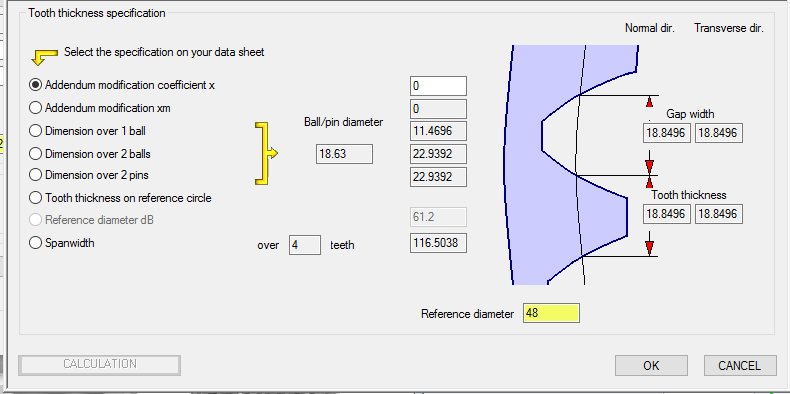Viewport: 790px width, 394px height.
Task: Click the dimension over 2 balls value field
Action: (438, 154)
